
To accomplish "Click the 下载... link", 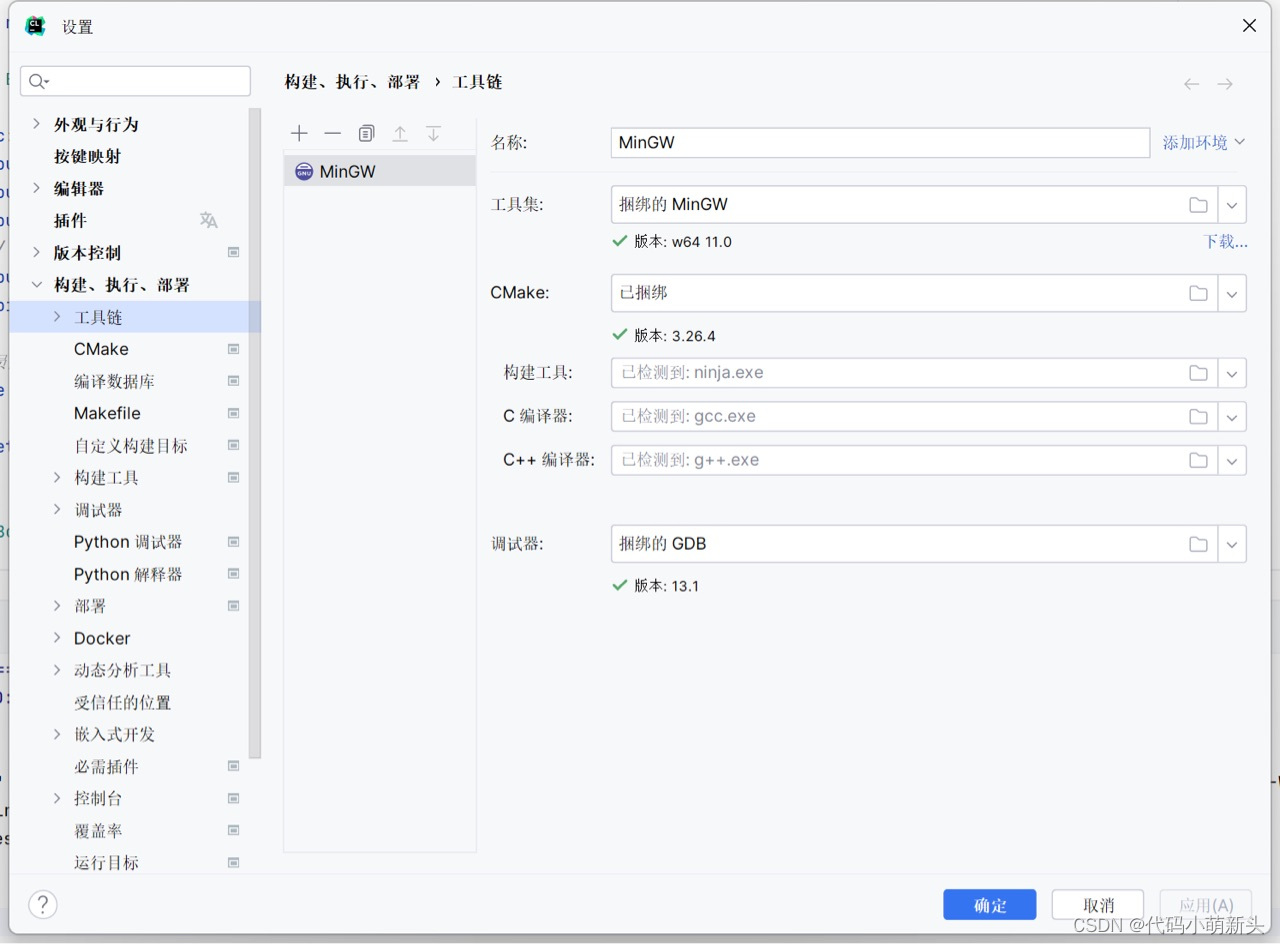I will 1225,241.
